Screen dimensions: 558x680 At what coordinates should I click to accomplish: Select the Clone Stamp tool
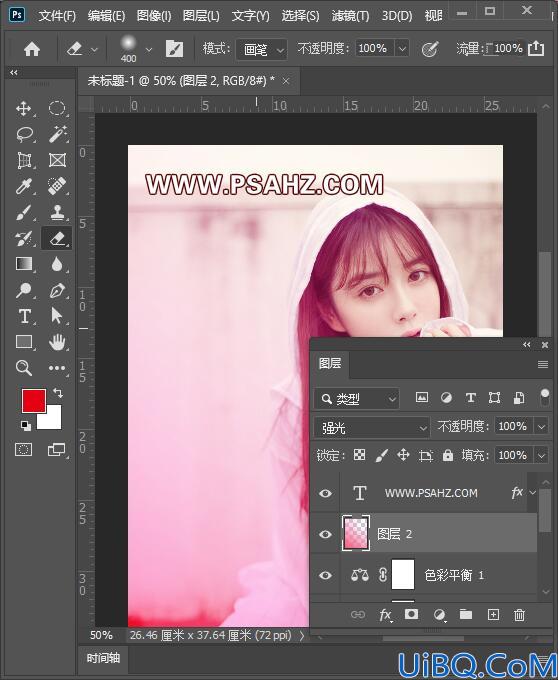pos(57,212)
